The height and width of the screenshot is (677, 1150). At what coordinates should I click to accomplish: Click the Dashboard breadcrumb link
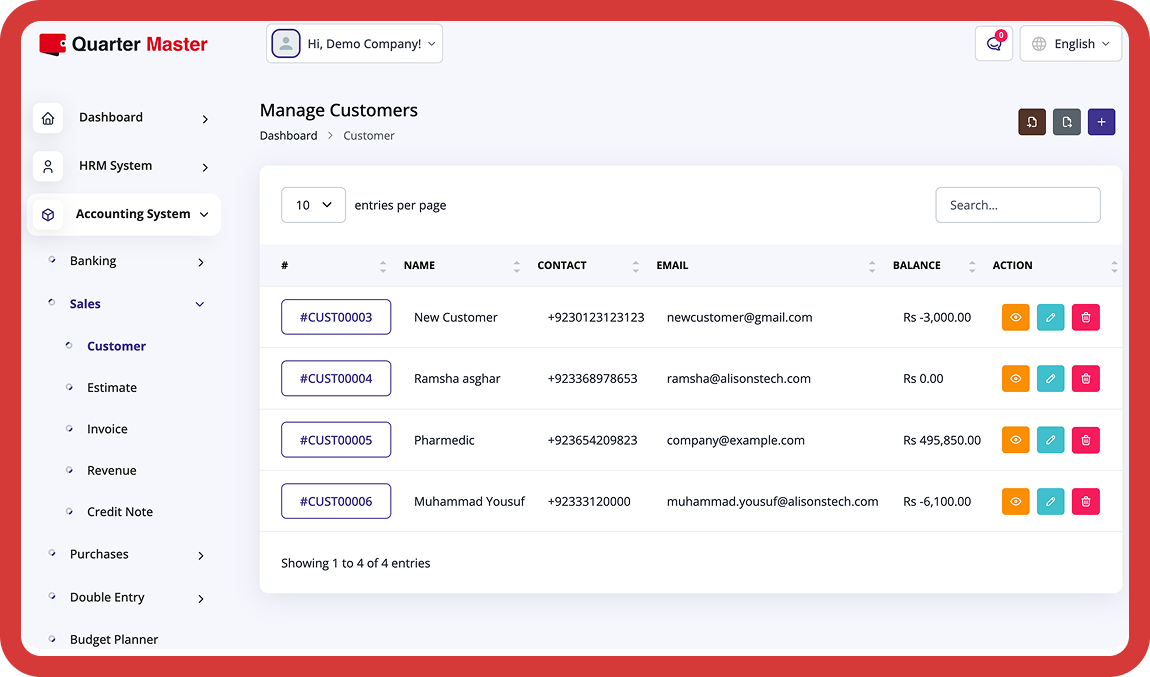tap(288, 136)
